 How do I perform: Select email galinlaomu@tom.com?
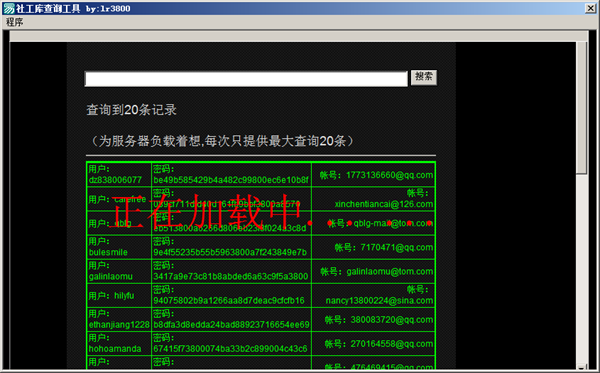pos(390,272)
